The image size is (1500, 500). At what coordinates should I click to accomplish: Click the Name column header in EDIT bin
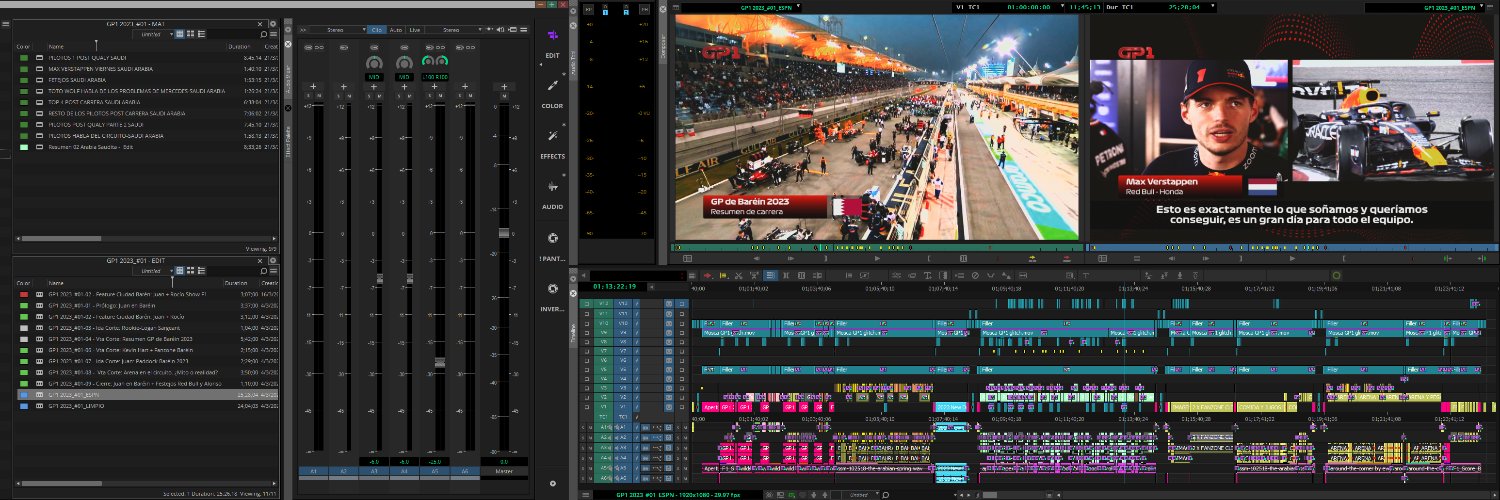56,283
